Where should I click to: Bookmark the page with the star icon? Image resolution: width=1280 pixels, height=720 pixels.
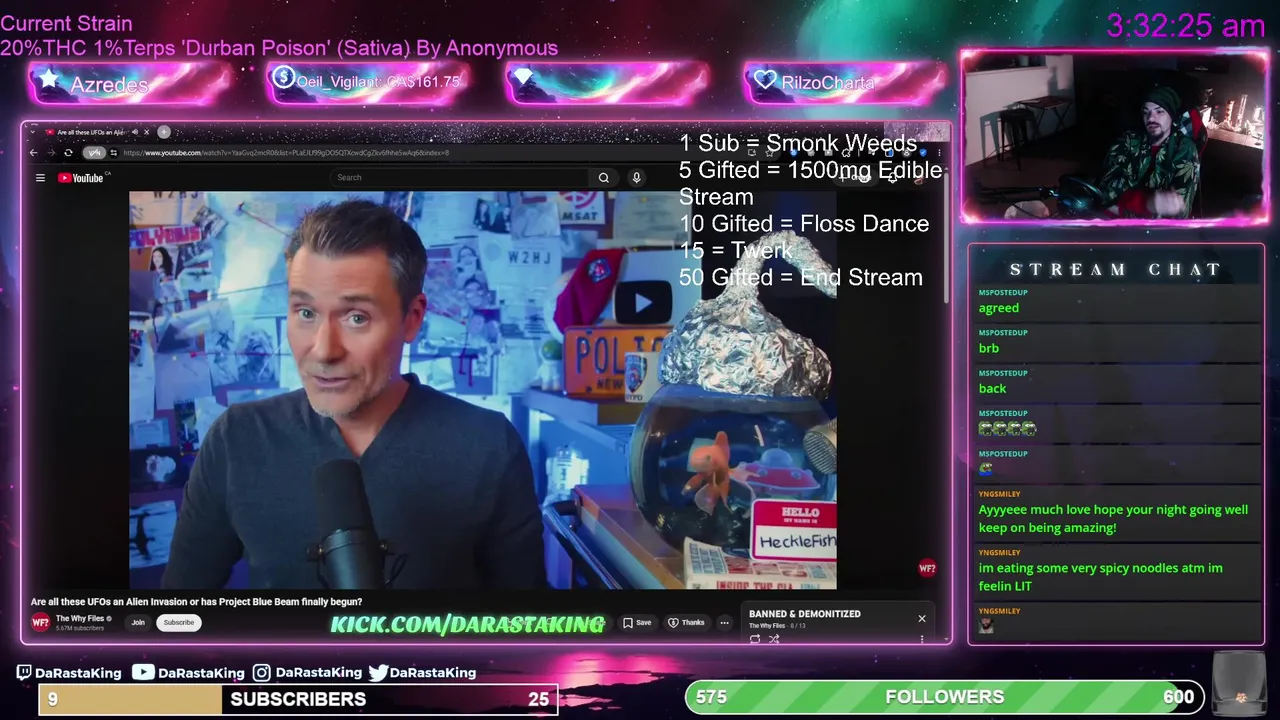(x=769, y=153)
